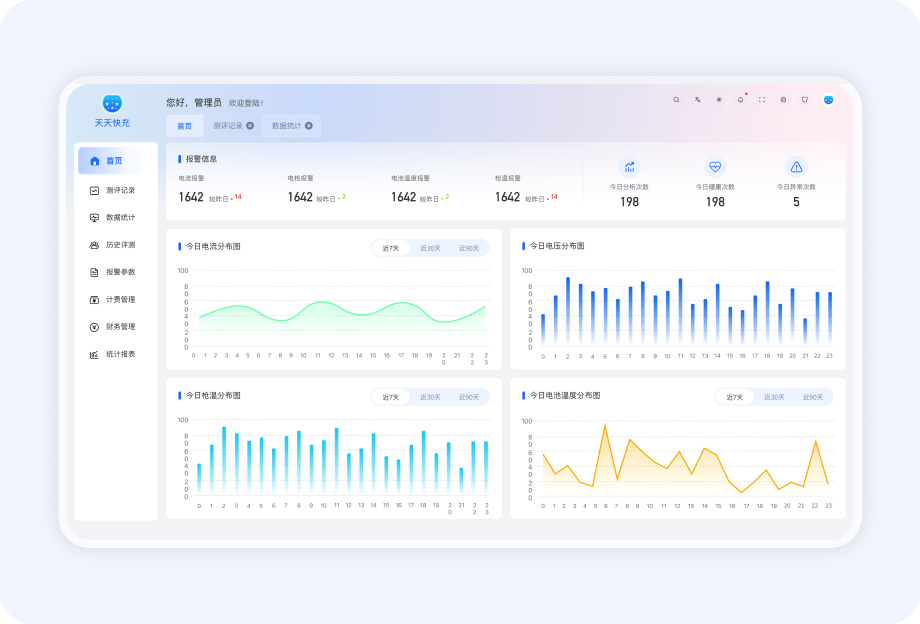Toggle the light/dark theme sun icon
This screenshot has width=920, height=624.
click(719, 100)
